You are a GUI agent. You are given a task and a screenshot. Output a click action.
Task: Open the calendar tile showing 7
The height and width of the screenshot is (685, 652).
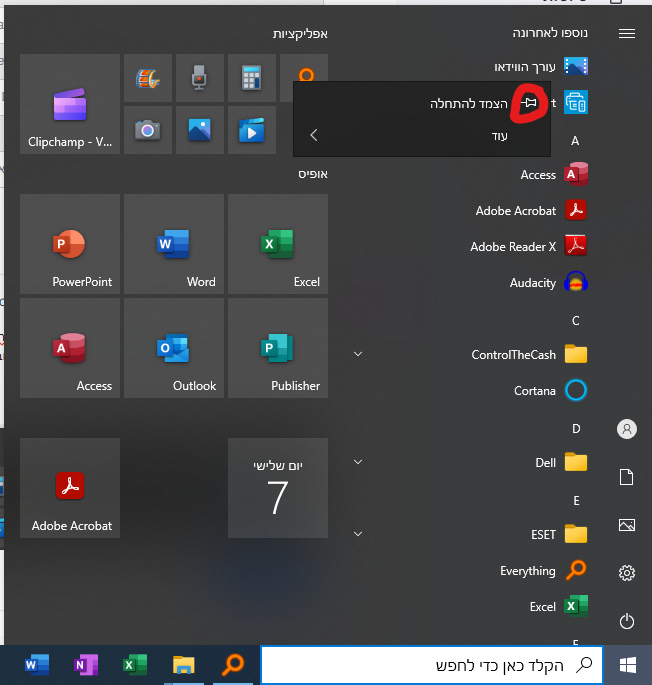click(x=278, y=488)
